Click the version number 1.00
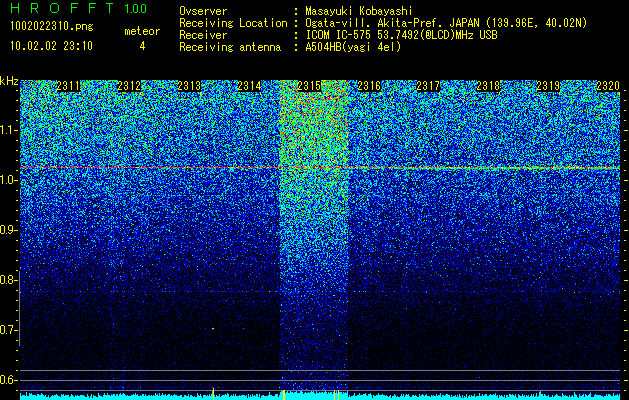 tap(135, 8)
